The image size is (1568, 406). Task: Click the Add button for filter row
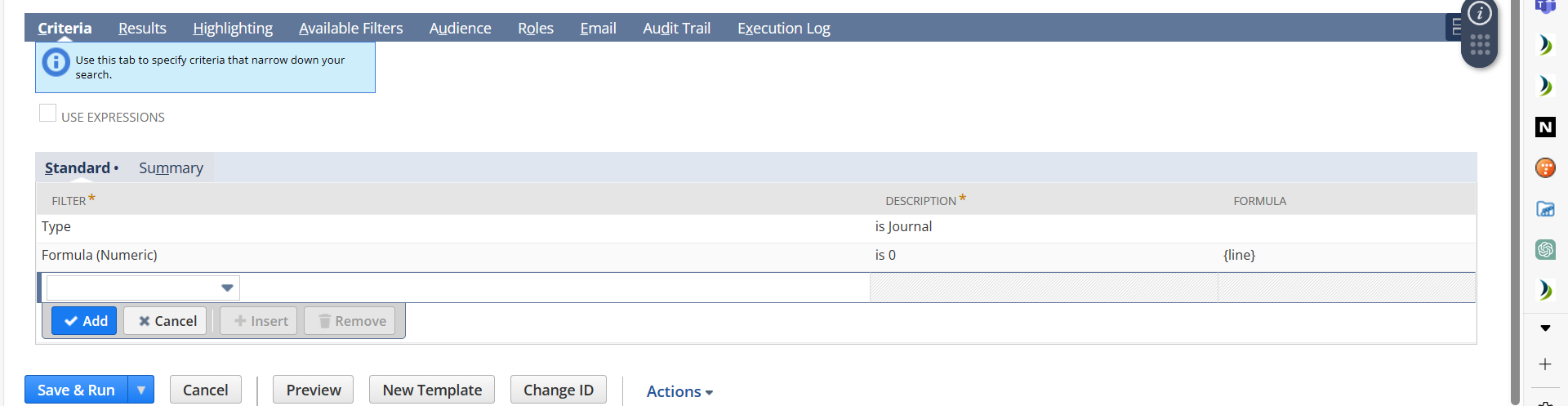(x=85, y=321)
